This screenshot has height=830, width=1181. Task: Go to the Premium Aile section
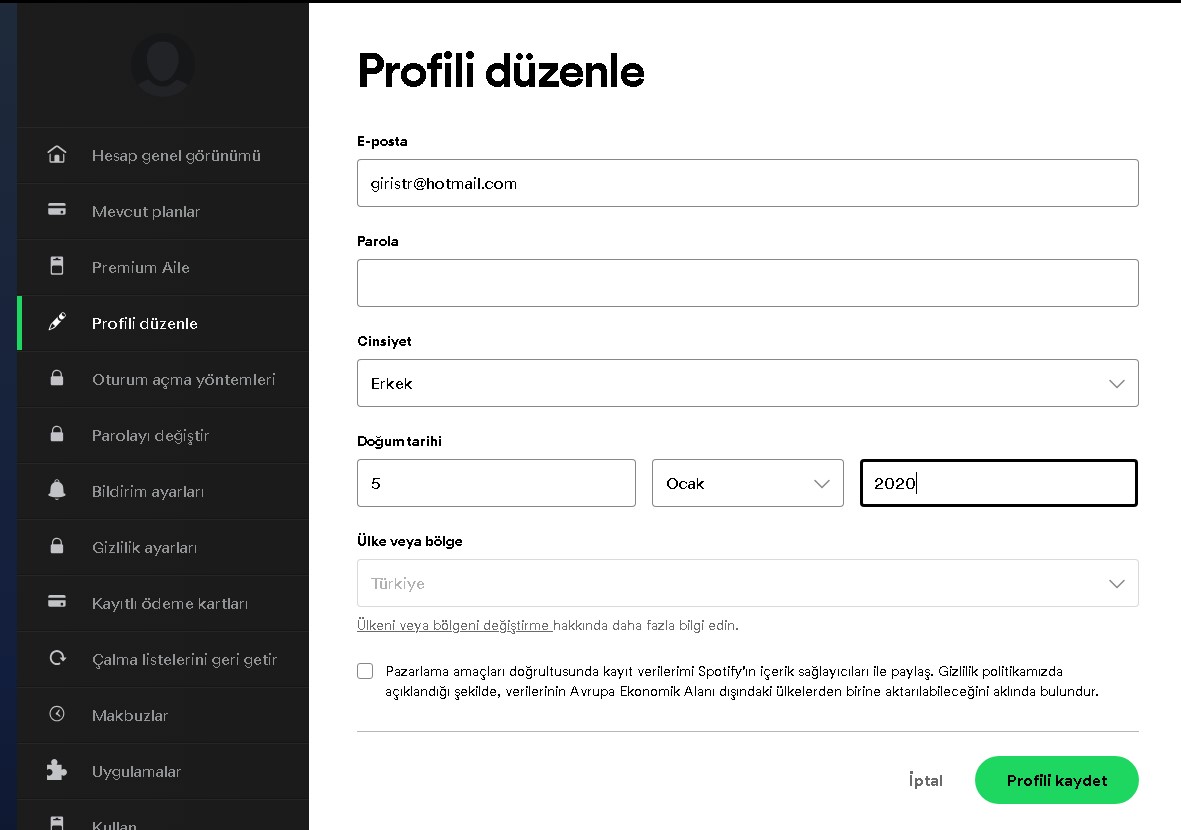click(140, 267)
